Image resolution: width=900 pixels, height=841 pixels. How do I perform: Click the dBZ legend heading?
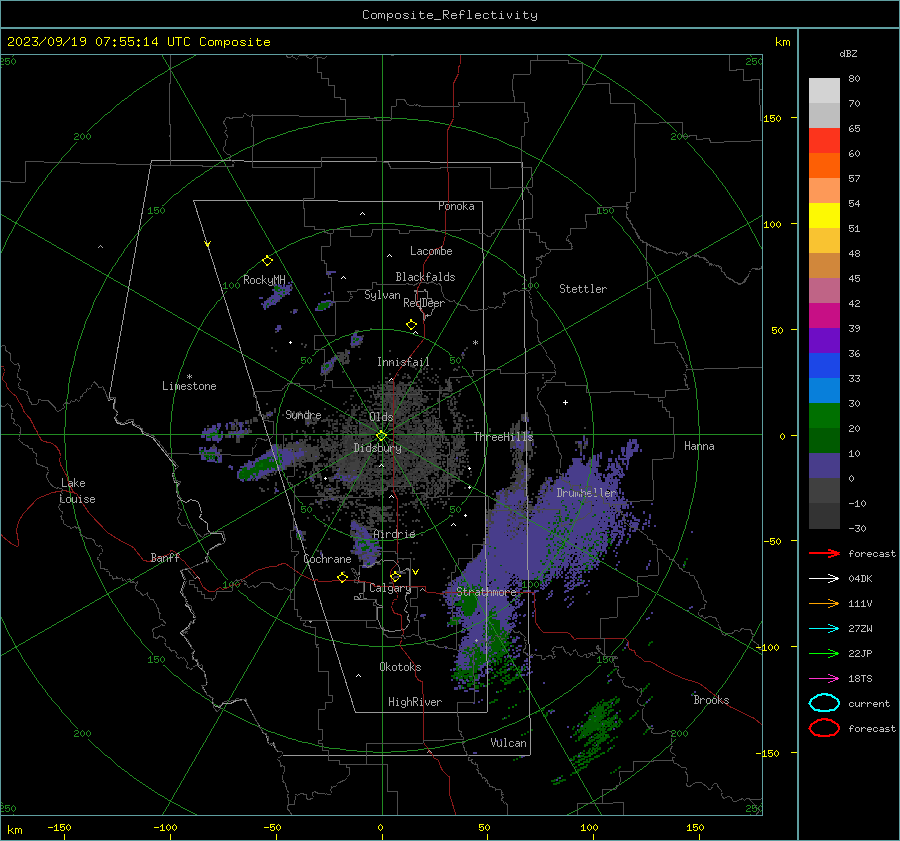point(848,53)
